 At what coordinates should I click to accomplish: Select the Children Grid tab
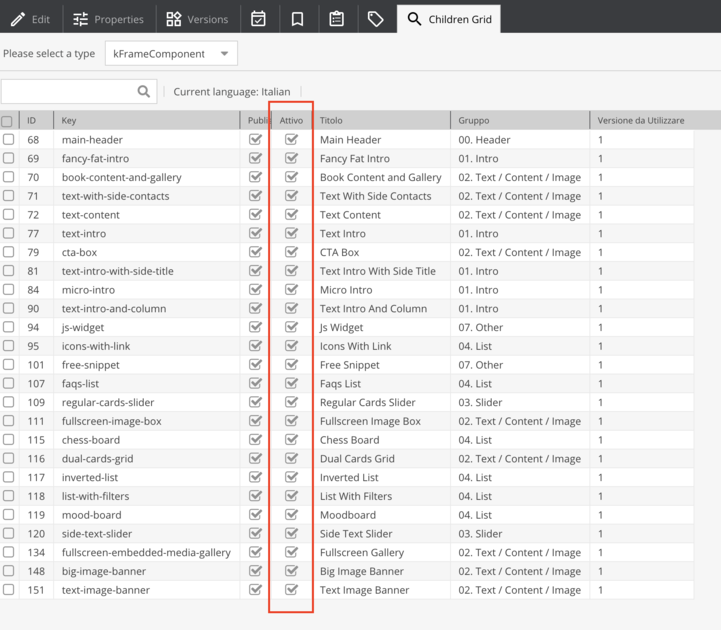click(x=449, y=19)
